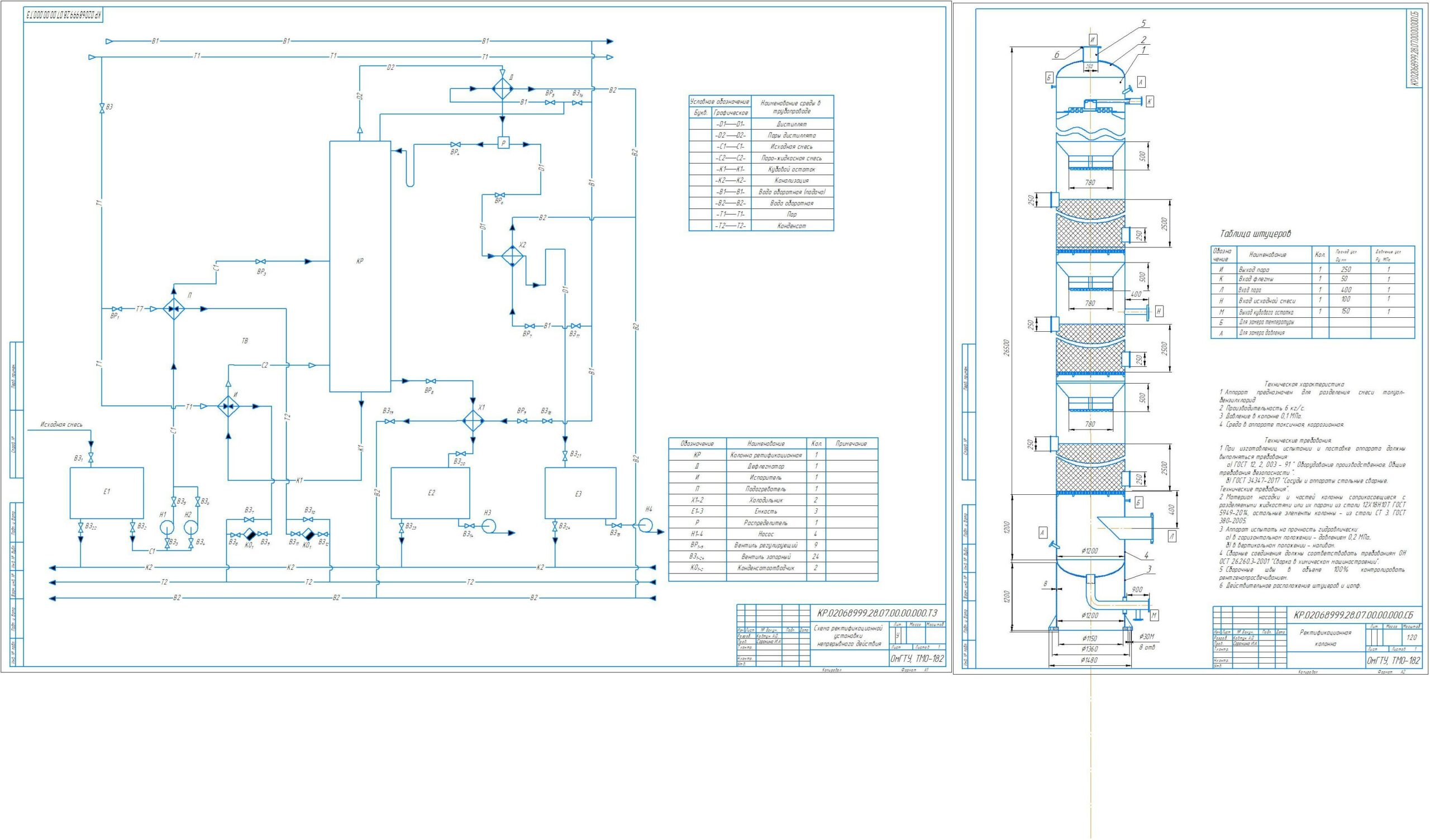This screenshot has width=1430, height=840.
Task: Click the dephlegmator Д heat exchanger symbol
Action: (x=502, y=89)
